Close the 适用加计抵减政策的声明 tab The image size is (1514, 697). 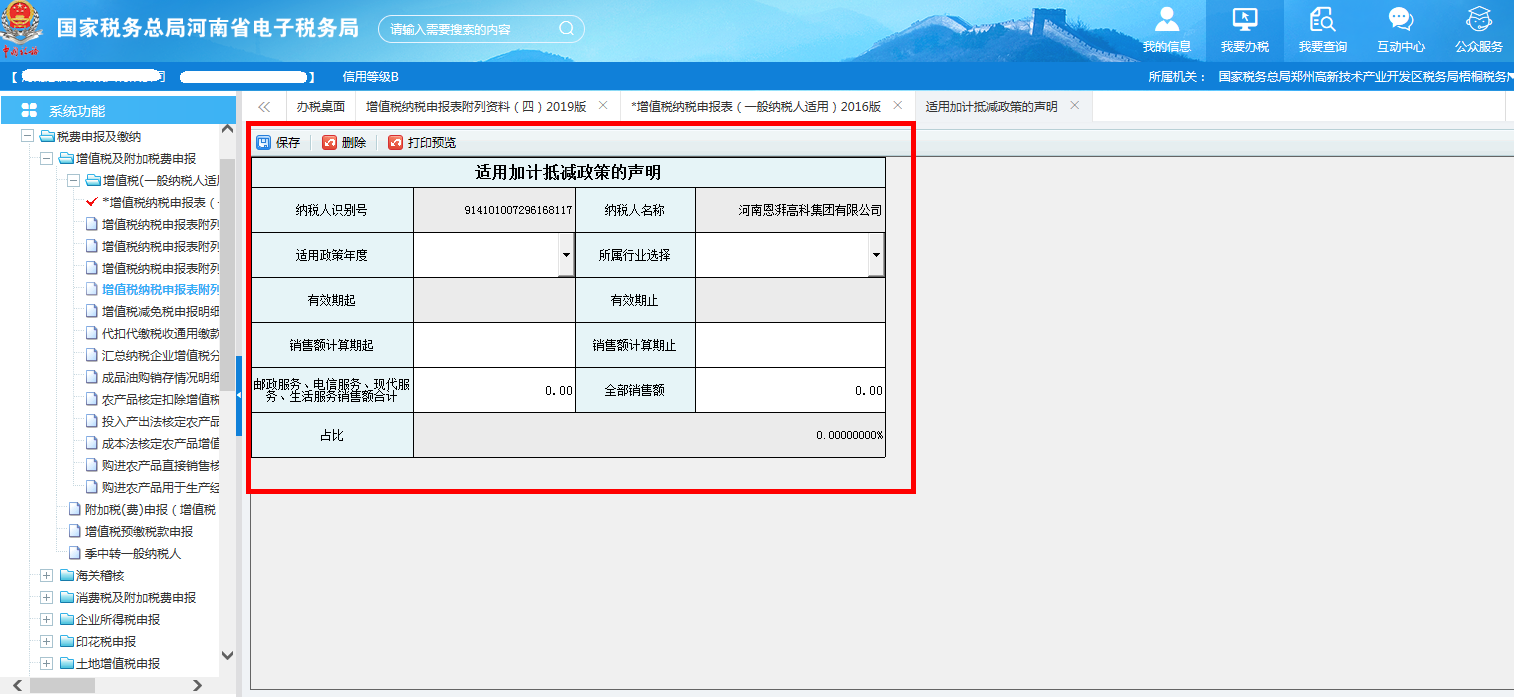1075,104
